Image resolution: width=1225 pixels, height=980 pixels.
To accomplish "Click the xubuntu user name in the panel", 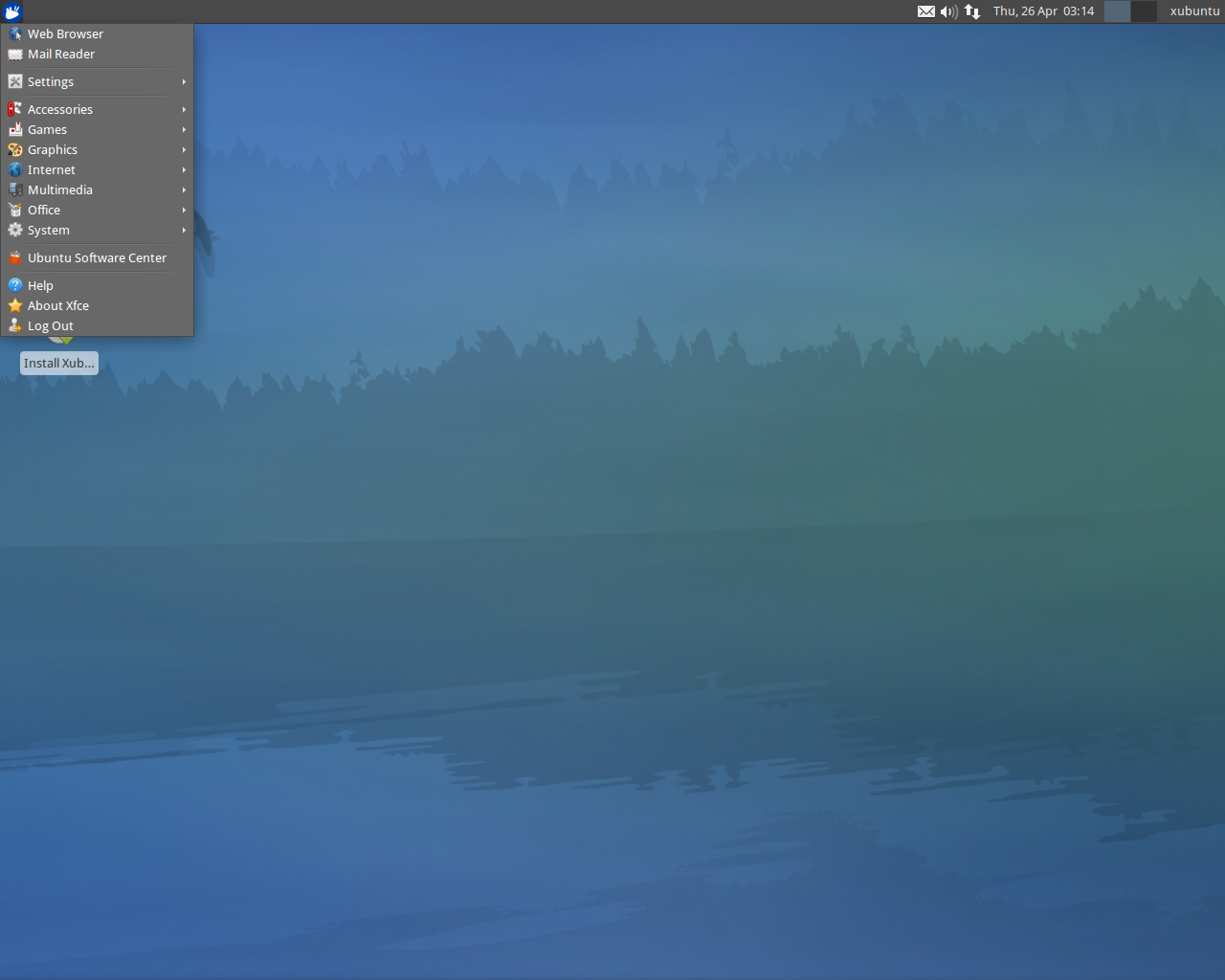I will 1194,11.
